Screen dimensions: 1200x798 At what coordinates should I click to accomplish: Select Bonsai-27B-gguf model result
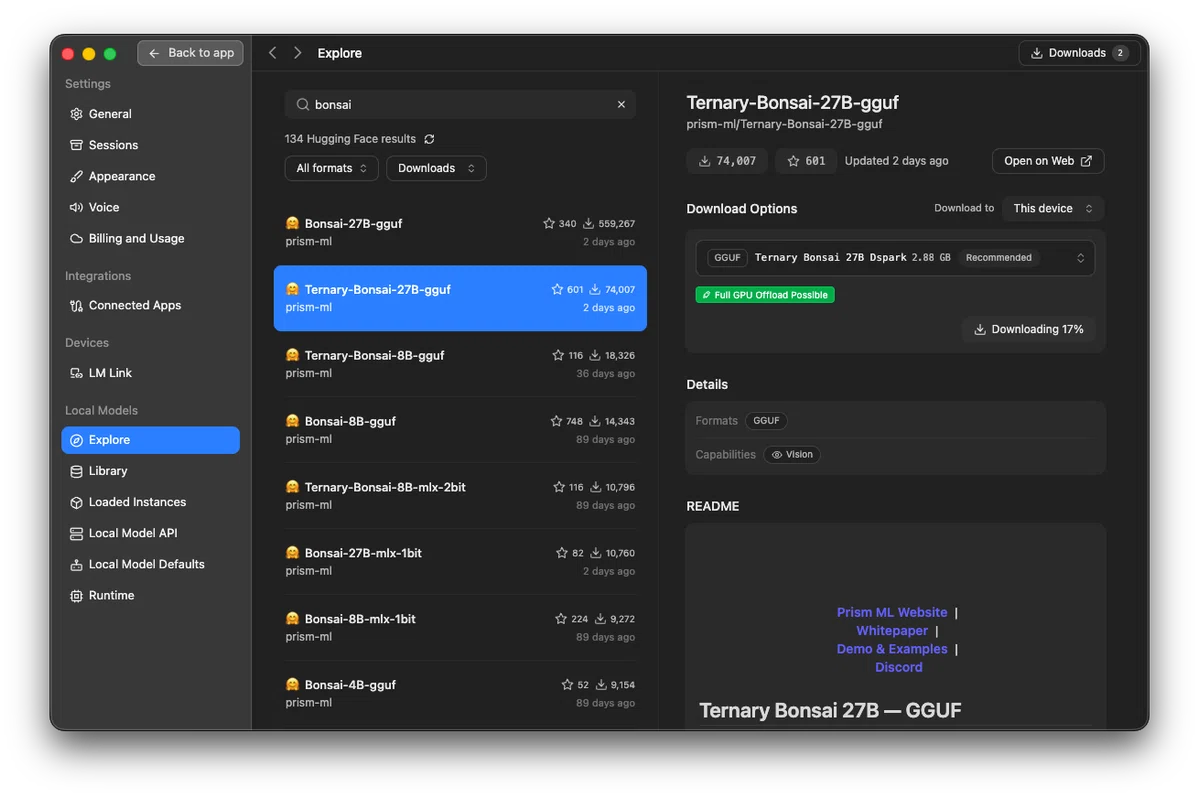point(460,232)
